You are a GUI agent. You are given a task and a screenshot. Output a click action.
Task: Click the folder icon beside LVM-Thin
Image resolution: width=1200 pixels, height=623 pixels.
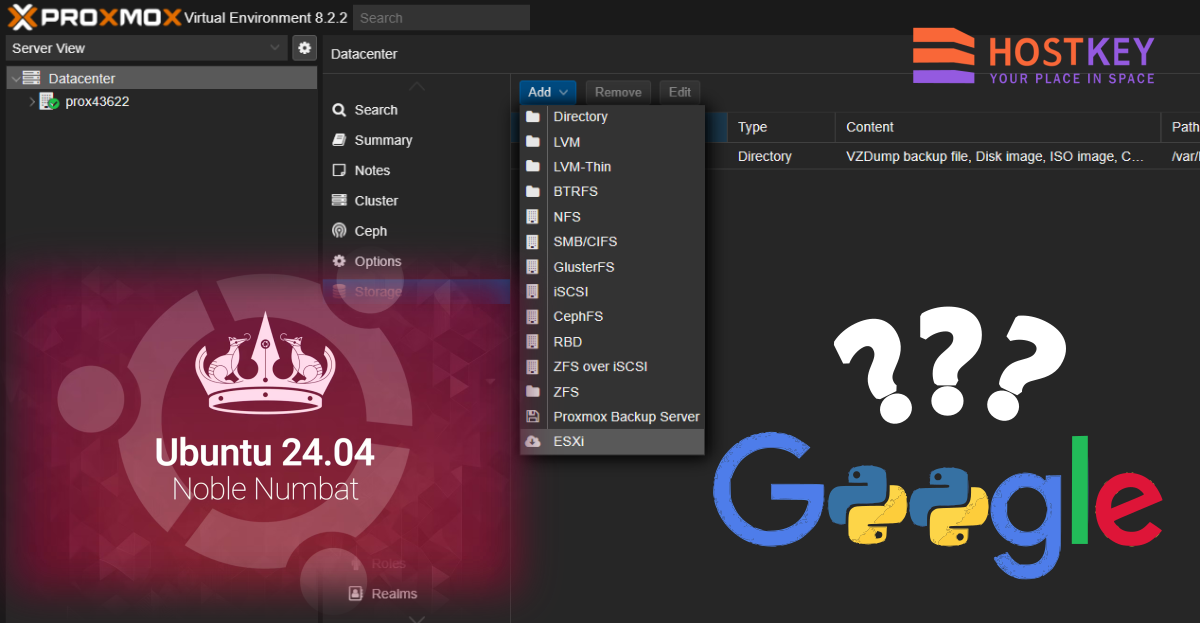pyautogui.click(x=533, y=167)
